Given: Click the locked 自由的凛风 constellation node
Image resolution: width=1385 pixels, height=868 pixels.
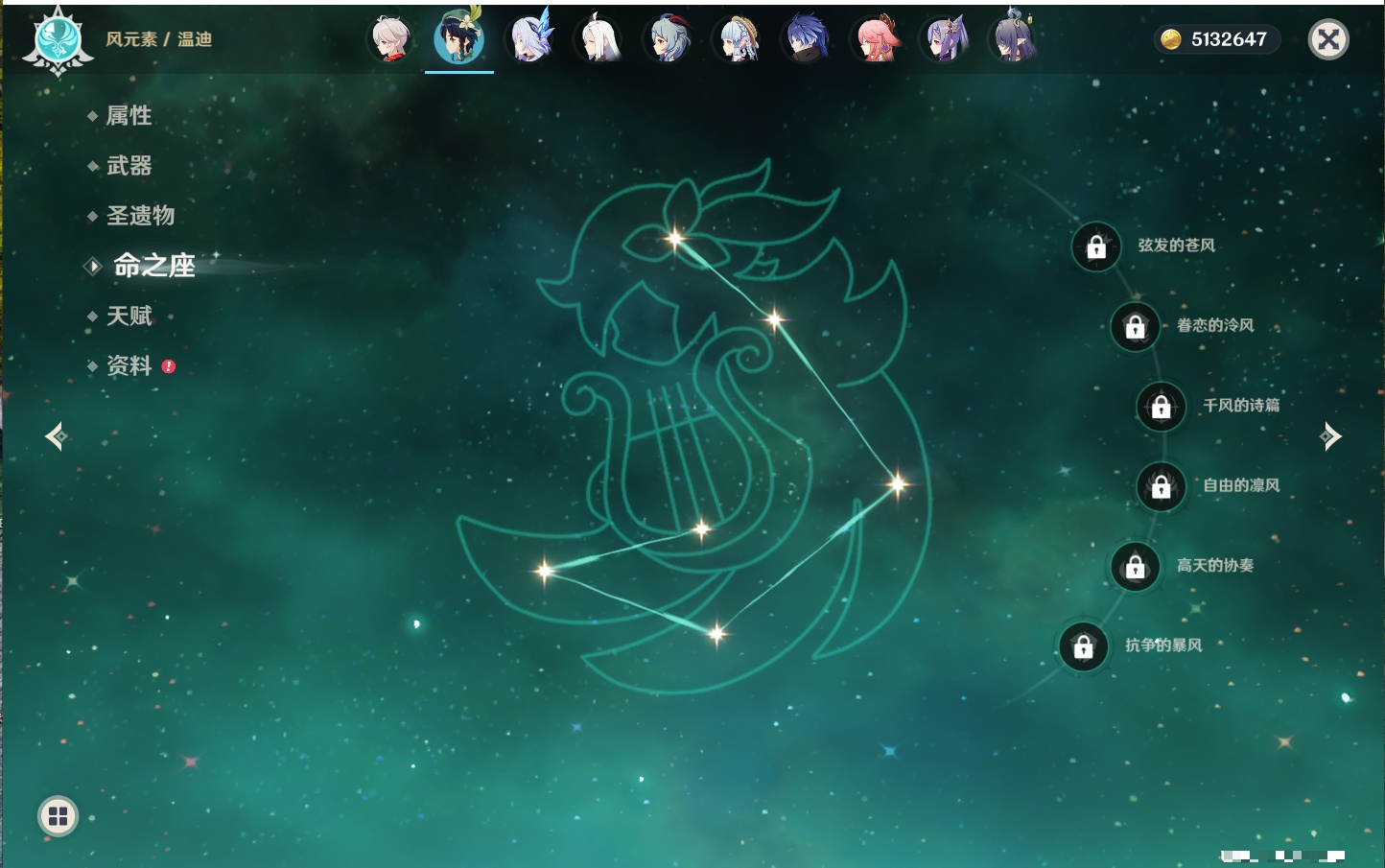Looking at the screenshot, I should tap(1161, 486).
